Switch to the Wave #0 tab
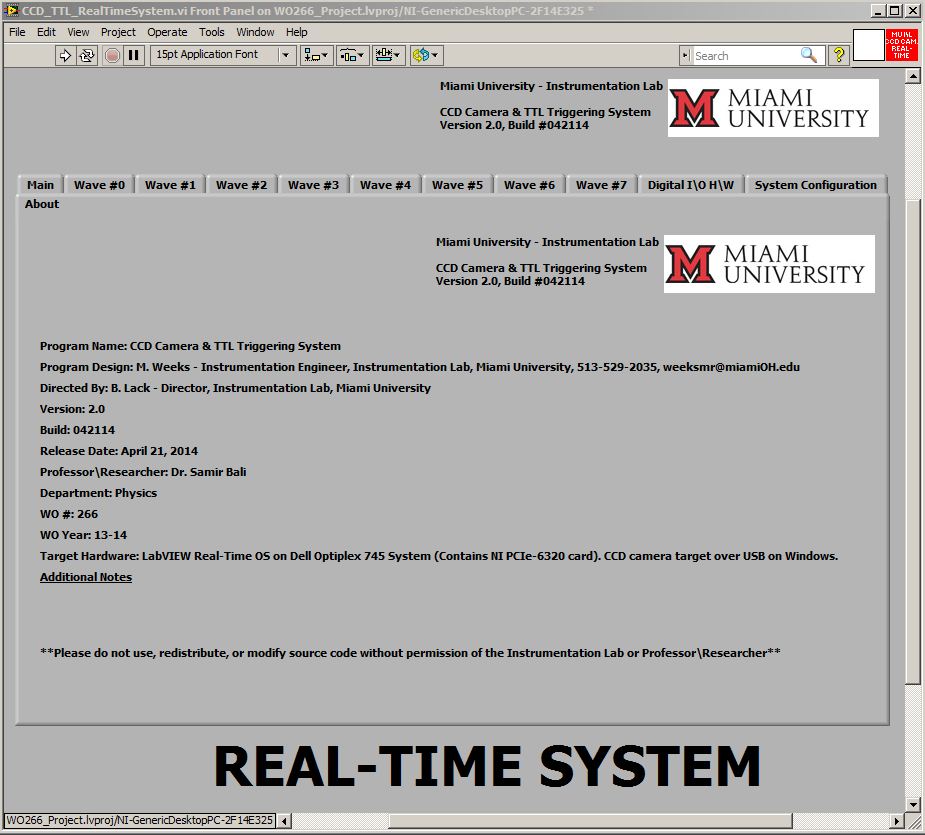The image size is (925, 835). pos(99,185)
